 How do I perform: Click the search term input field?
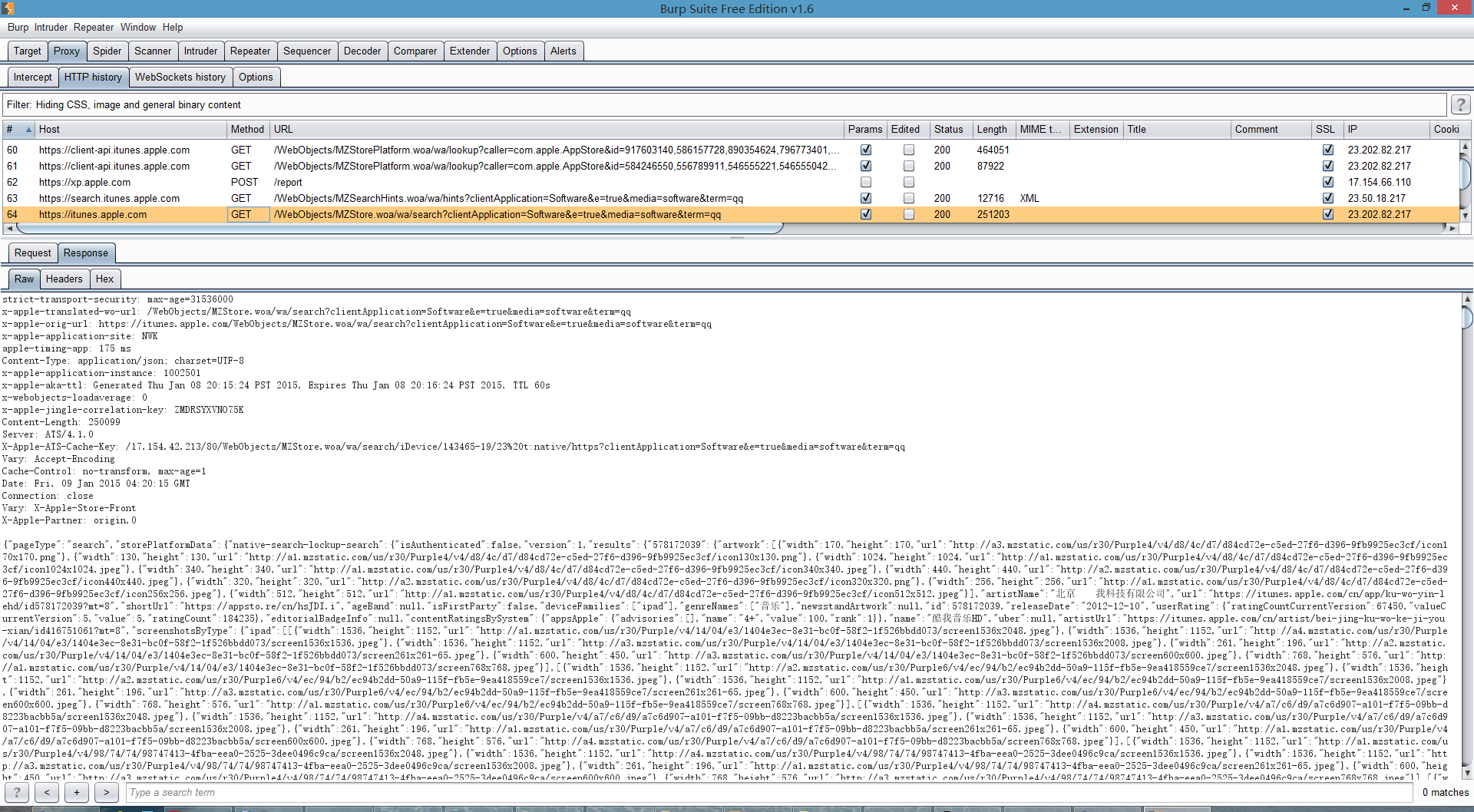769,793
